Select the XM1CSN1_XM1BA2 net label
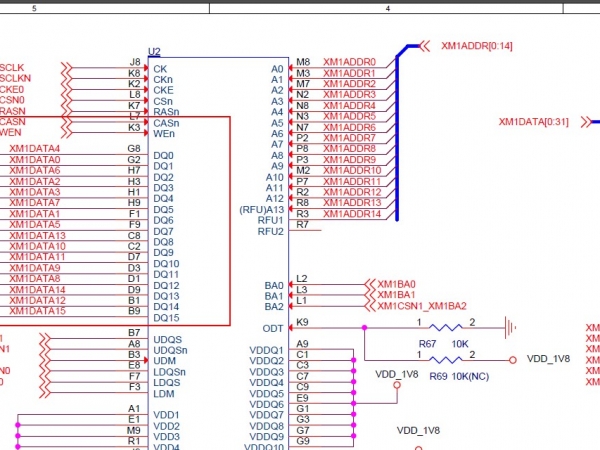The height and width of the screenshot is (450, 600). click(421, 306)
